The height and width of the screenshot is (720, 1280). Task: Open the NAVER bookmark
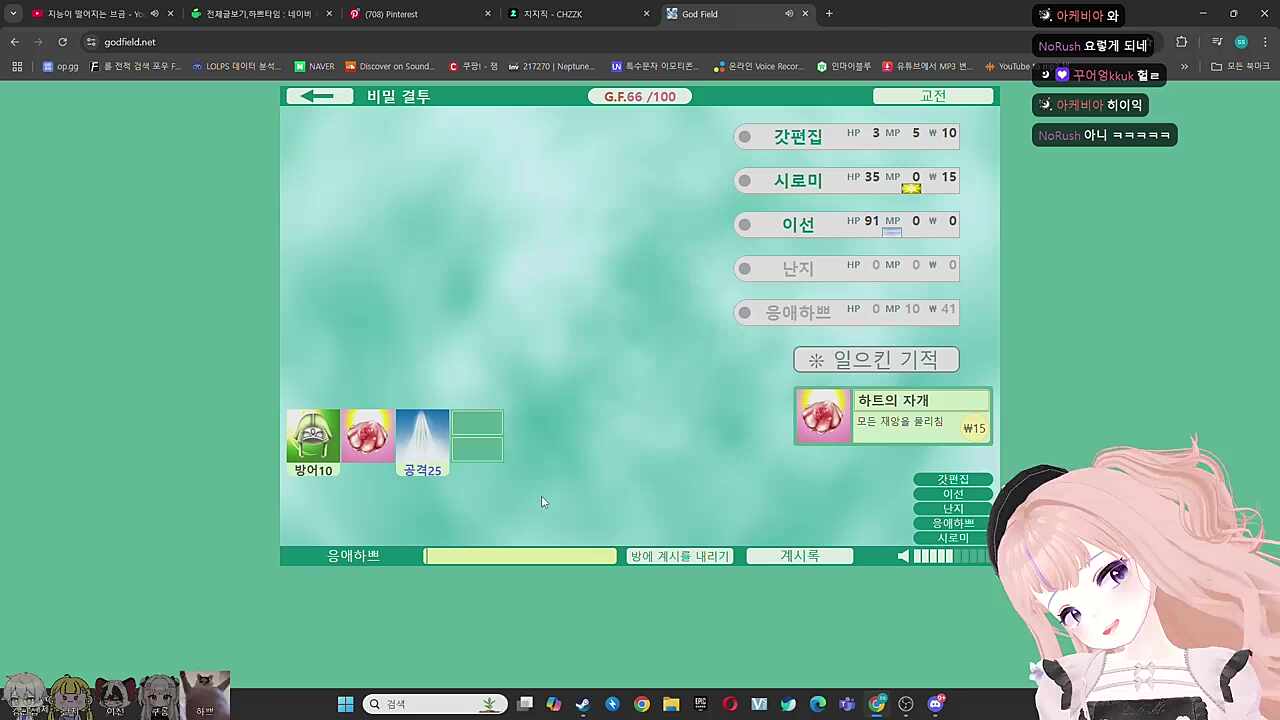click(314, 66)
